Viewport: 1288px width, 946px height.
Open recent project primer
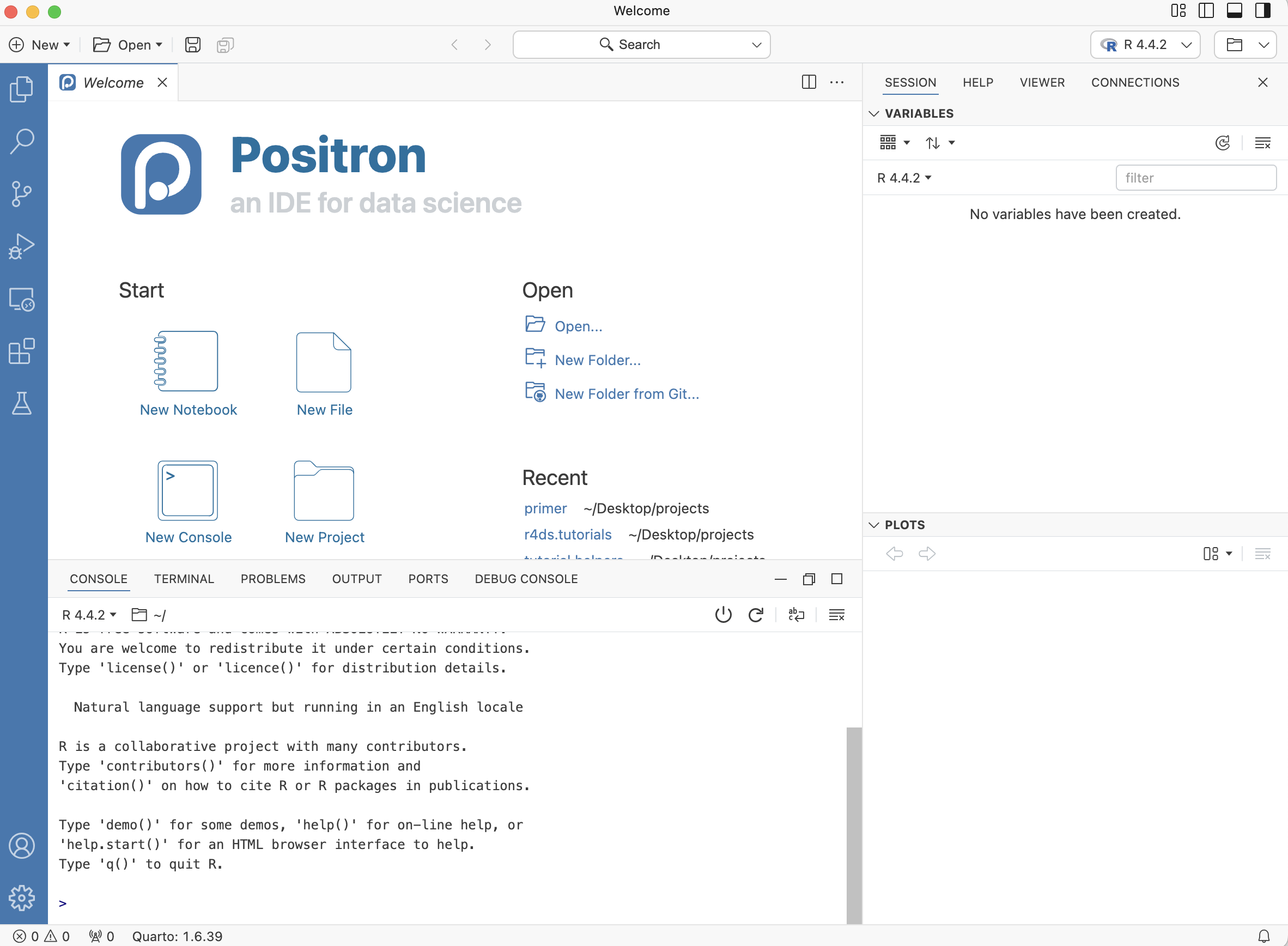(x=545, y=508)
